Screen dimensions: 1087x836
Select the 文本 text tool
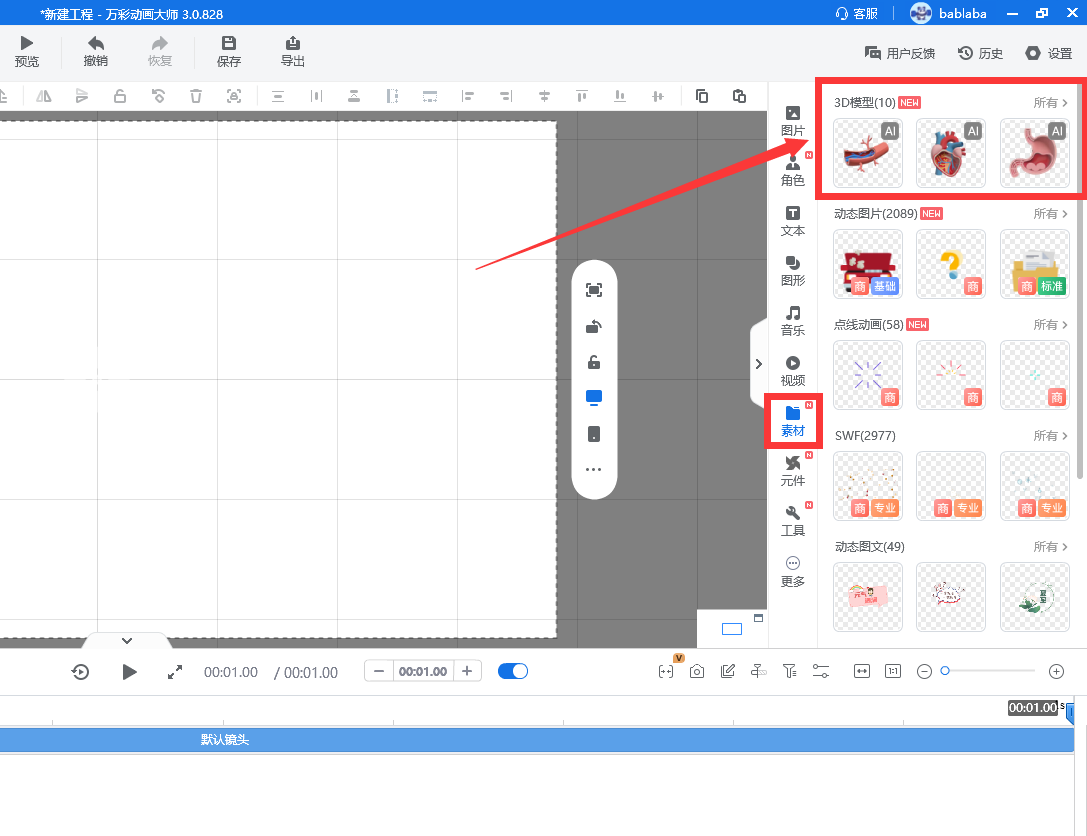792,221
